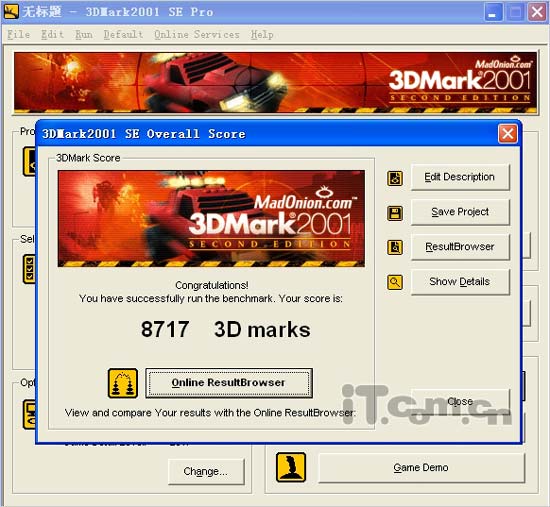Start the Game Demo button
550x507 pixels.
tap(421, 468)
